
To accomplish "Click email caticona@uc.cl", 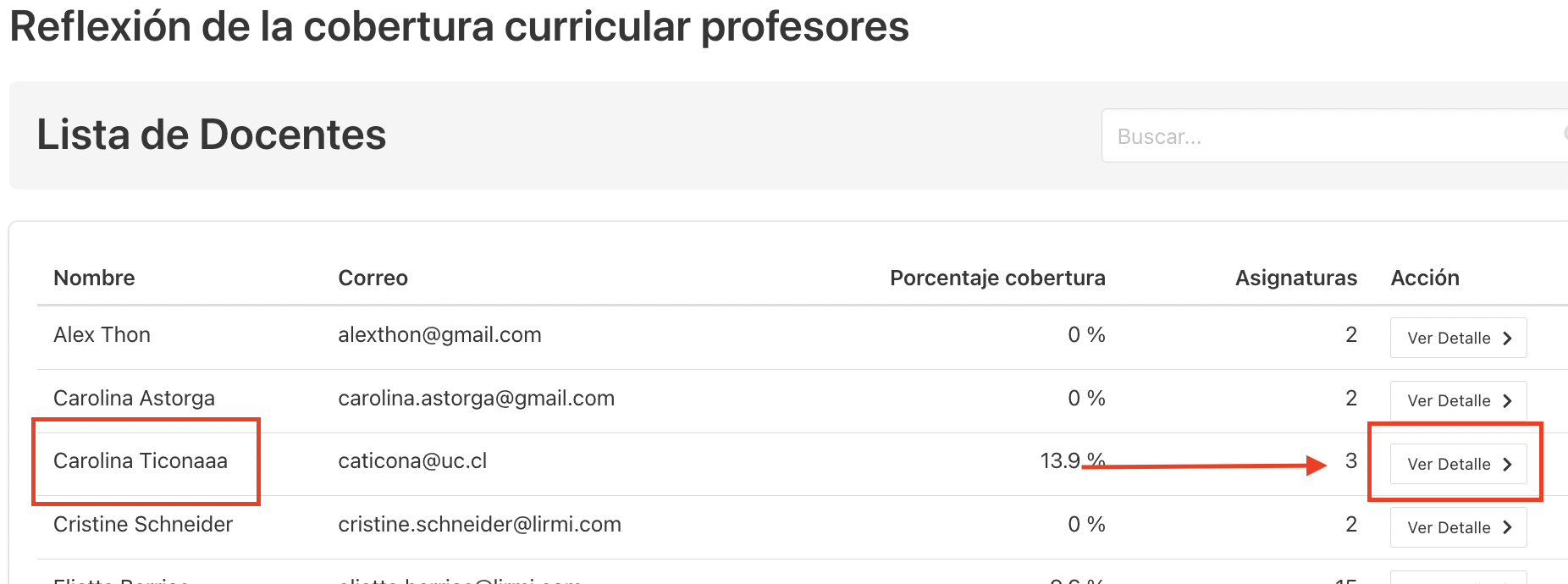I will pos(412,460).
